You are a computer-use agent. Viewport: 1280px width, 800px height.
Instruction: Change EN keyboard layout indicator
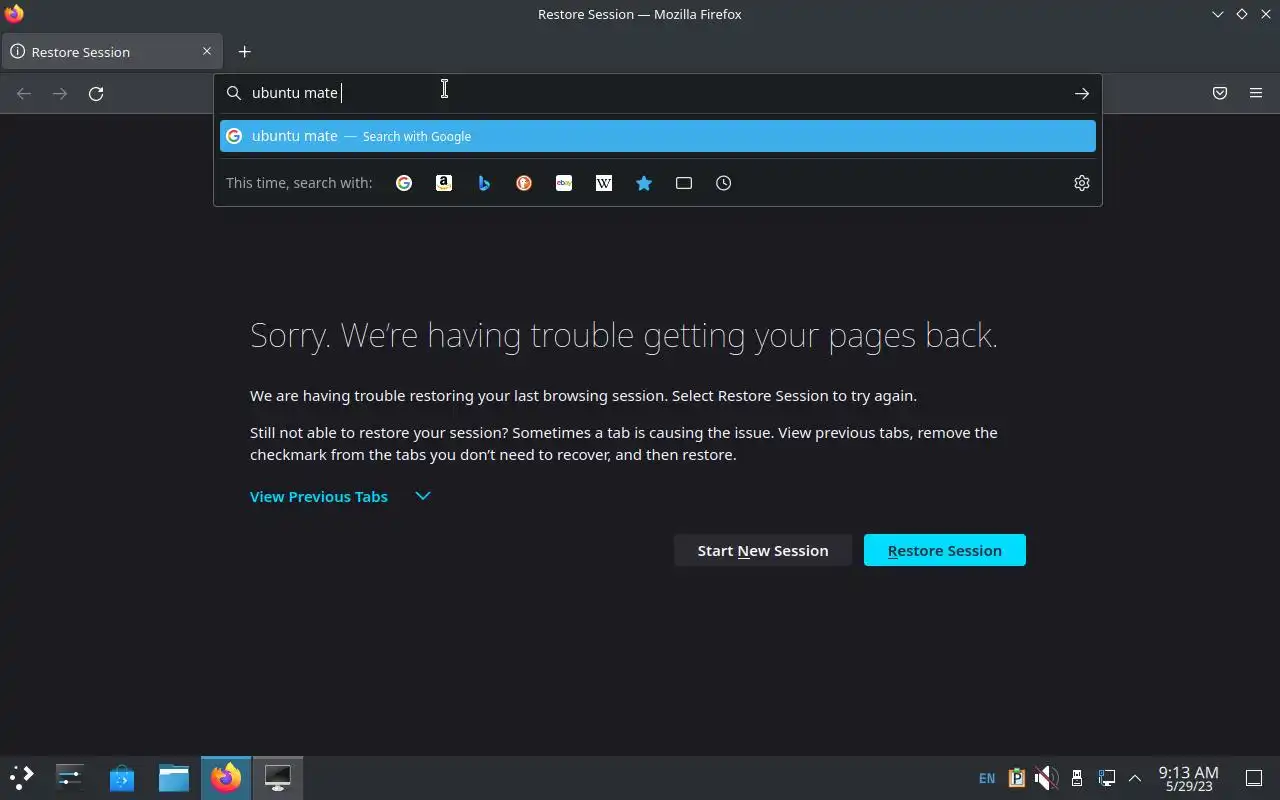[x=987, y=778]
